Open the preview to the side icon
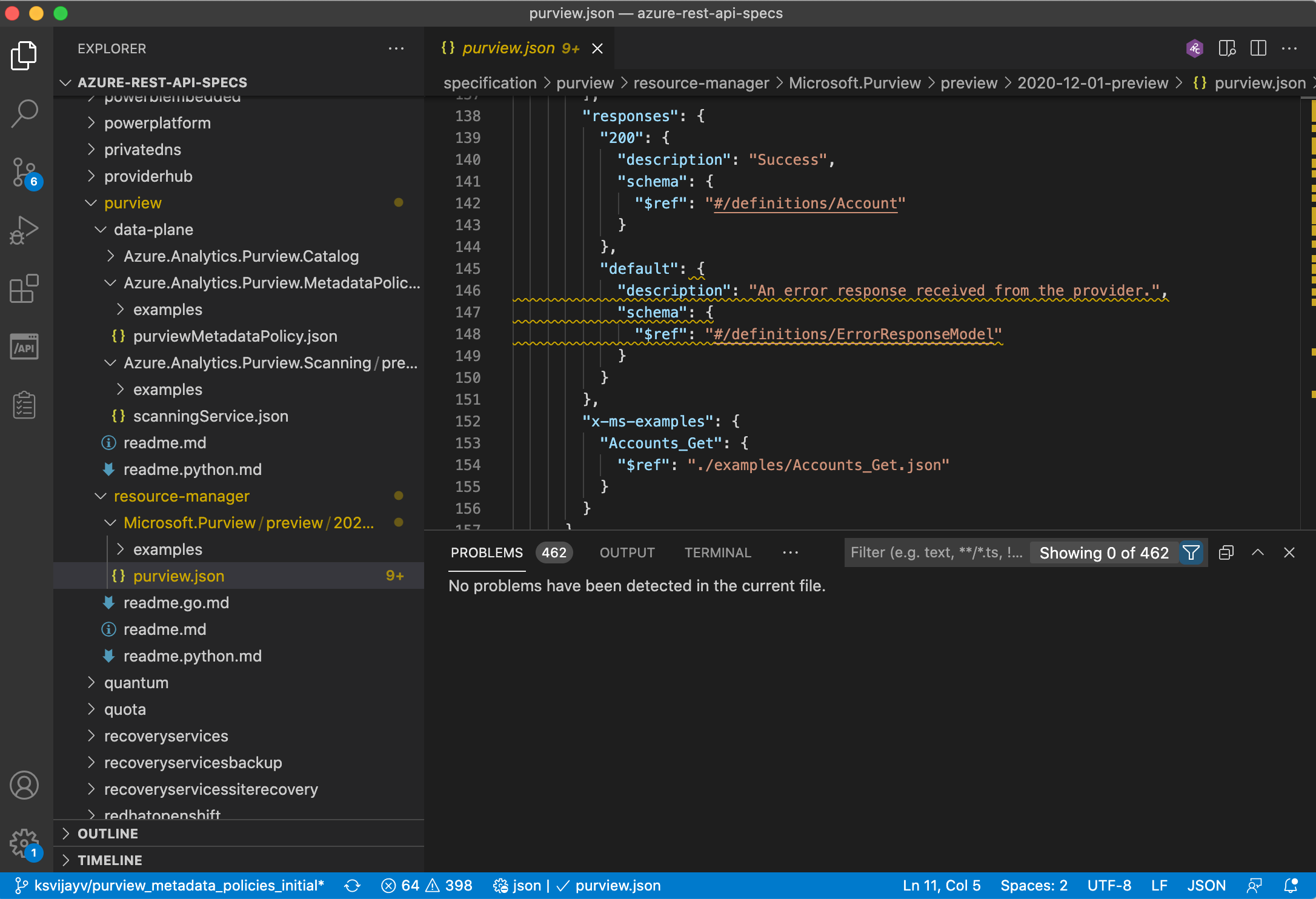The image size is (1316, 899). (x=1227, y=48)
